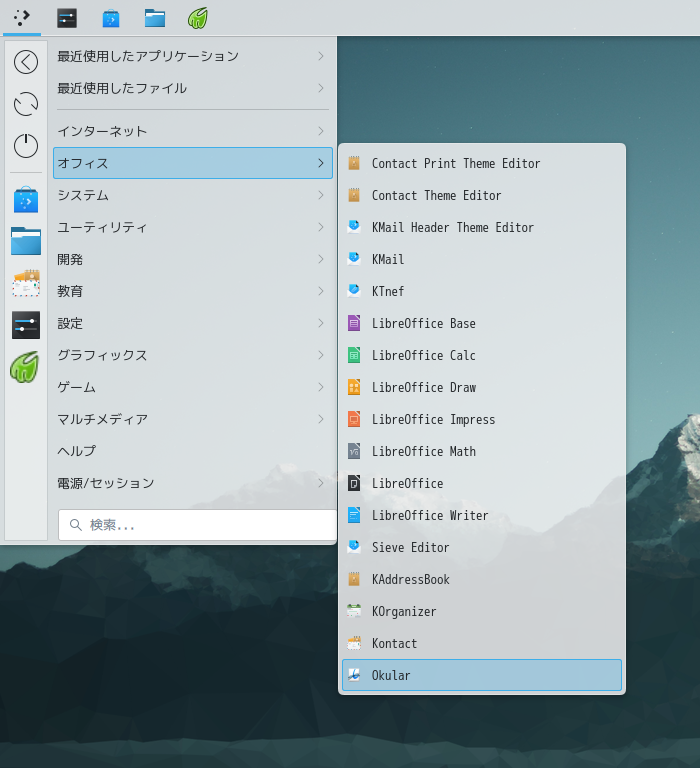Expand 電源/セッション submenu arrow

(x=321, y=483)
